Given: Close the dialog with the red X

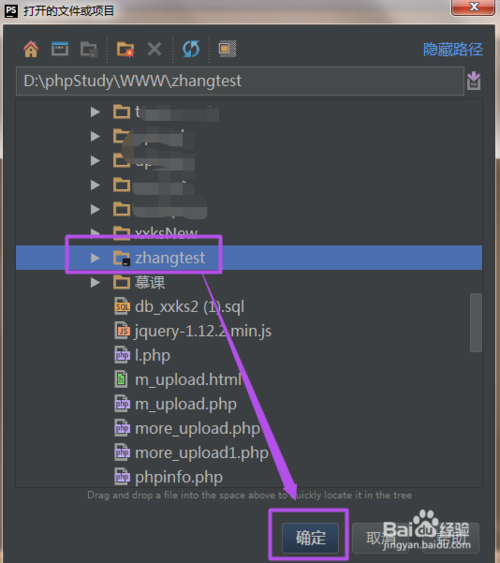Looking at the screenshot, I should pyautogui.click(x=473, y=6).
